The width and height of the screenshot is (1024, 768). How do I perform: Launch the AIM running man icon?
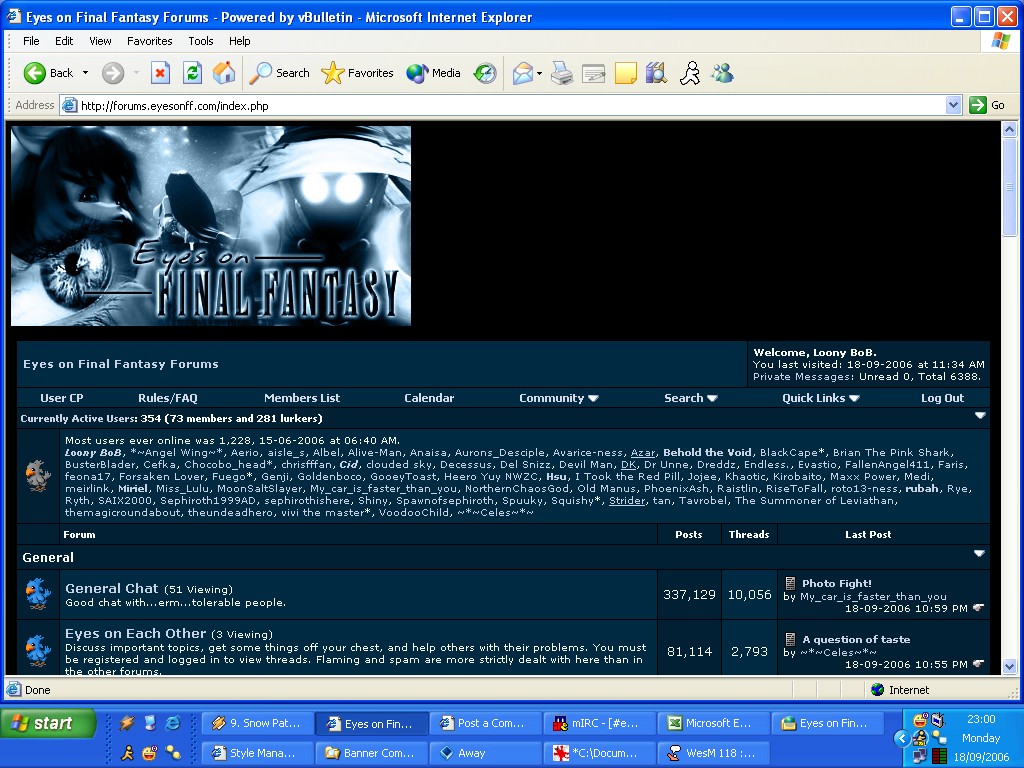tap(690, 73)
